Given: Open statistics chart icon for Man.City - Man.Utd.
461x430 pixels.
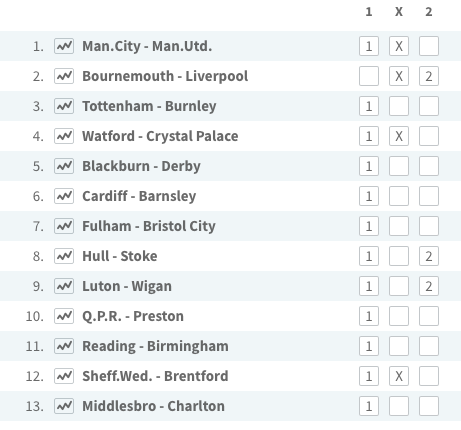Looking at the screenshot, I should coord(64,46).
